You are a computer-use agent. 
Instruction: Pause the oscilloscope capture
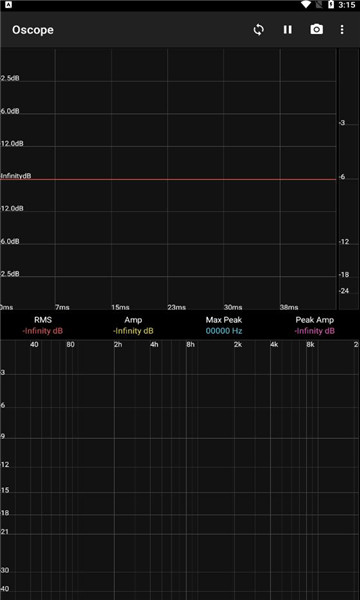click(x=288, y=30)
